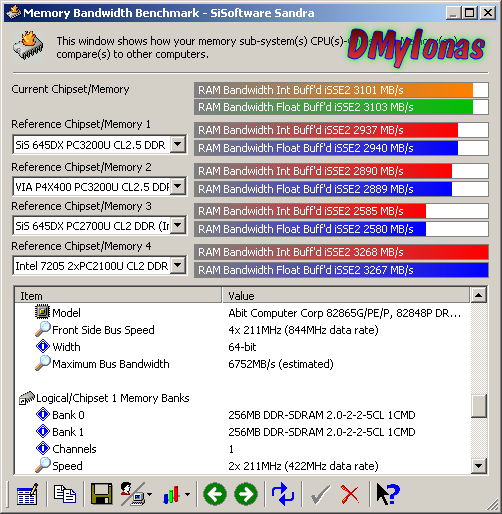Click the Int 3268 MB/s reference bar

(341, 252)
